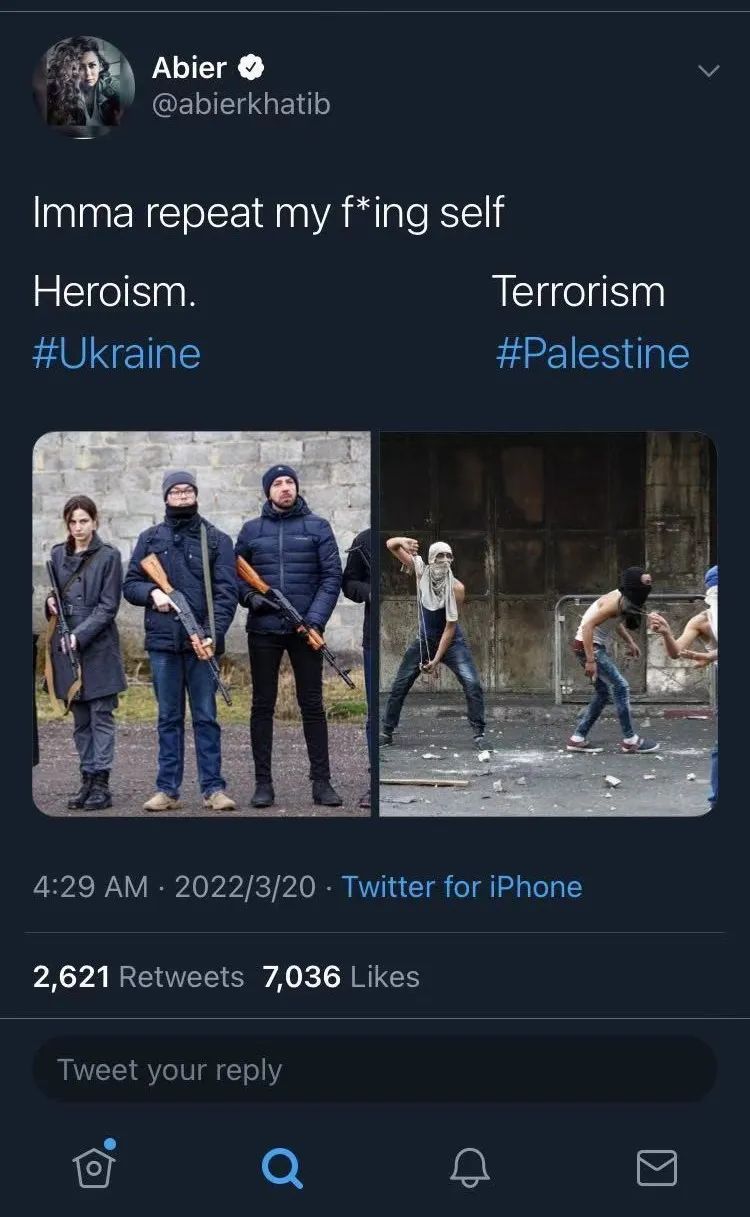Expand the tweet options chevron
750x1217 pixels.
708,71
